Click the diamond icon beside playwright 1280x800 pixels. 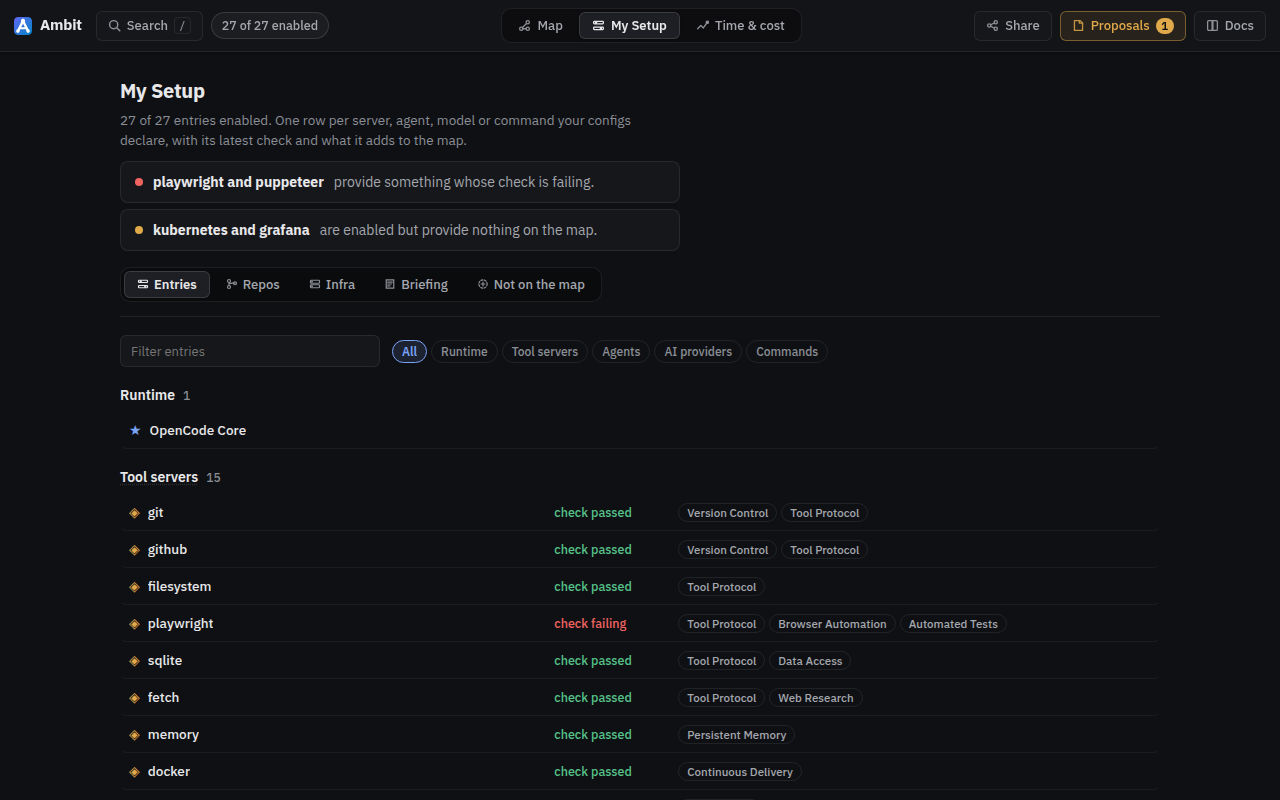[135, 624]
